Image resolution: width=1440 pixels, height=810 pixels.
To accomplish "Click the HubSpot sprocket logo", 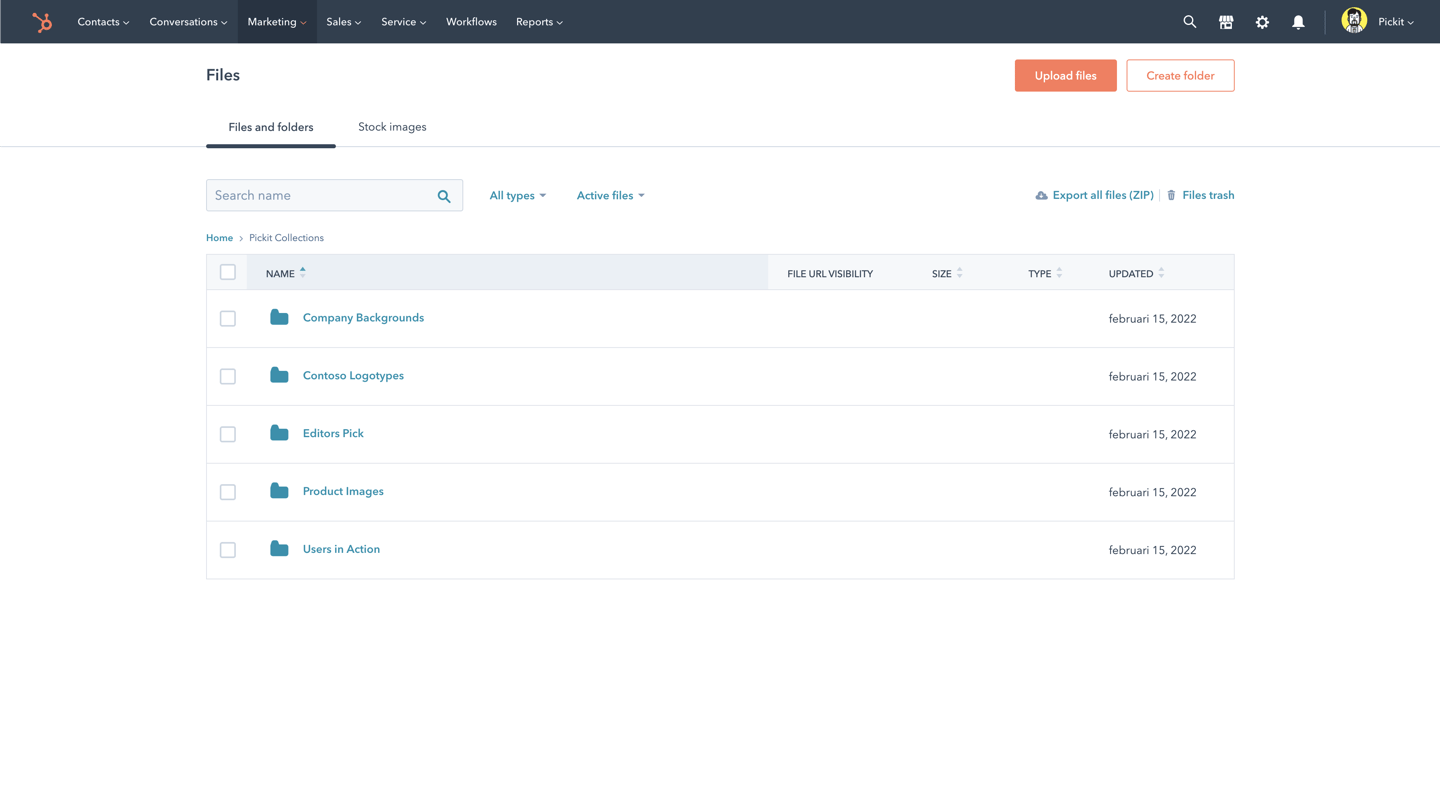I will 42,22.
